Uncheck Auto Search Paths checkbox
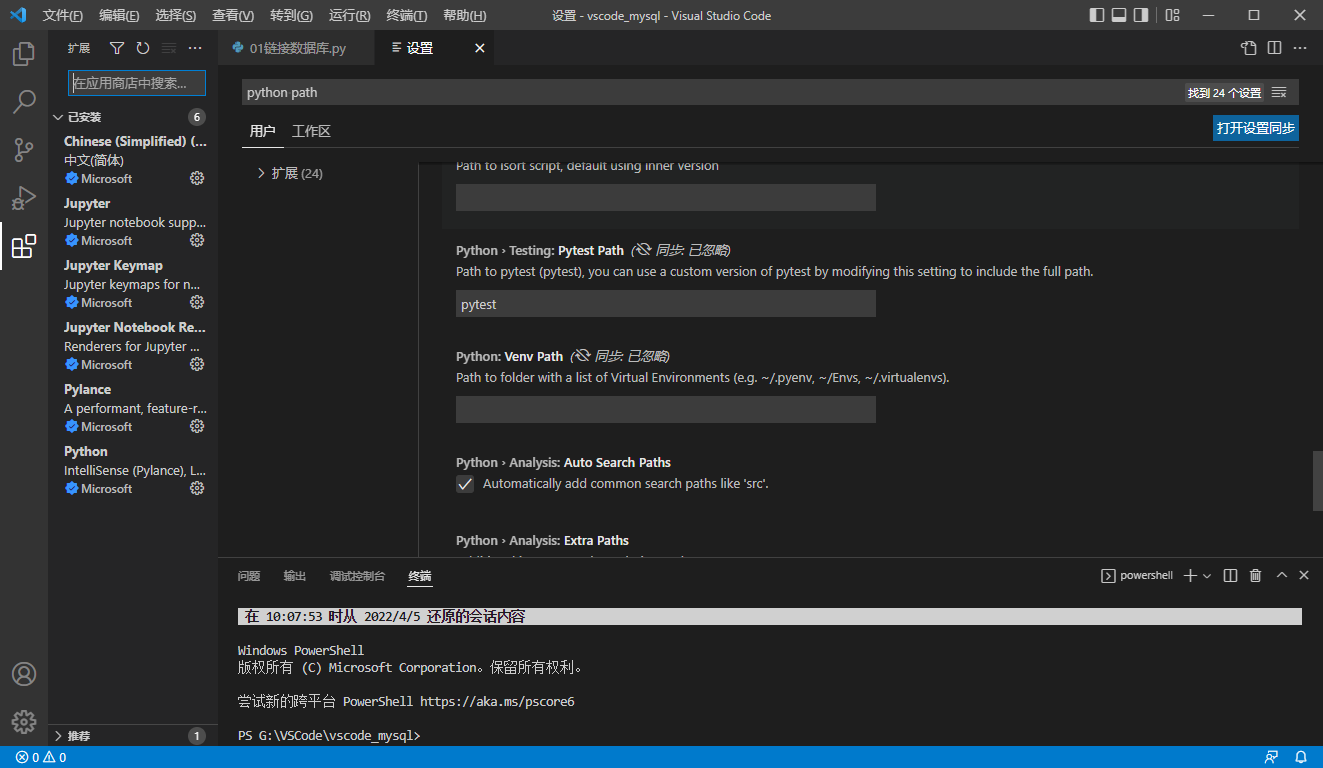 tap(465, 484)
